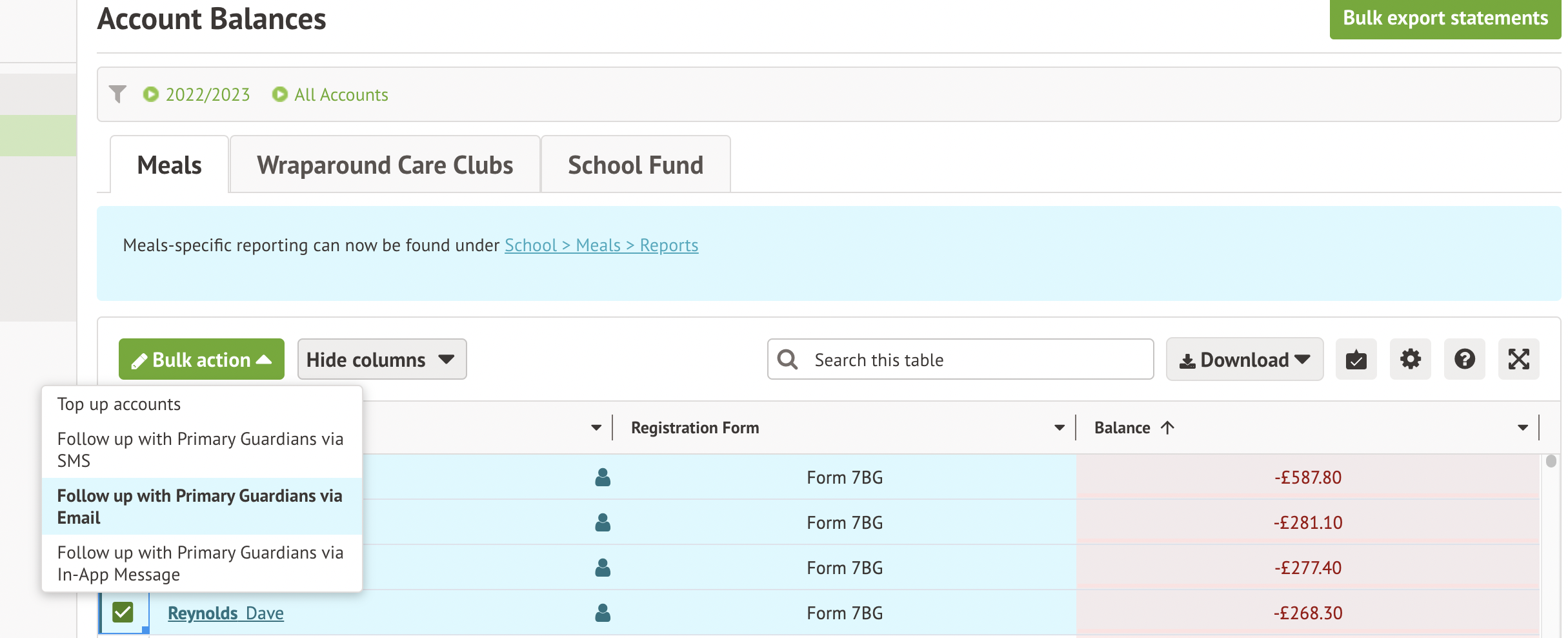Click person icon in -£281.10 row
1568x638 pixels.
pos(603,522)
